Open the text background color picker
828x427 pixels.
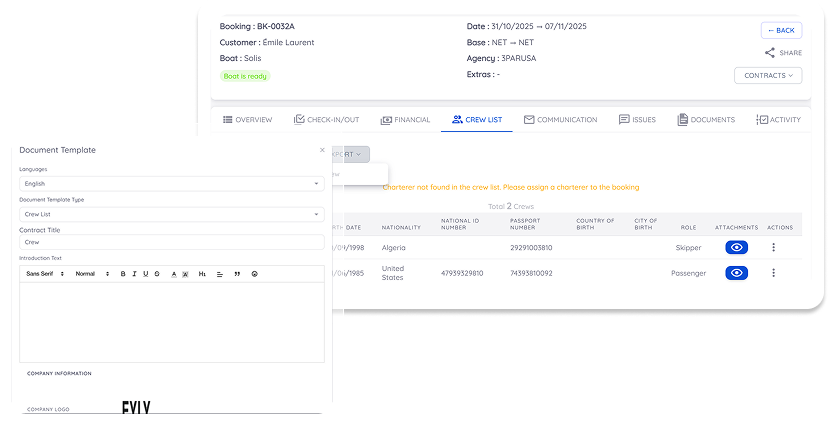(x=185, y=274)
